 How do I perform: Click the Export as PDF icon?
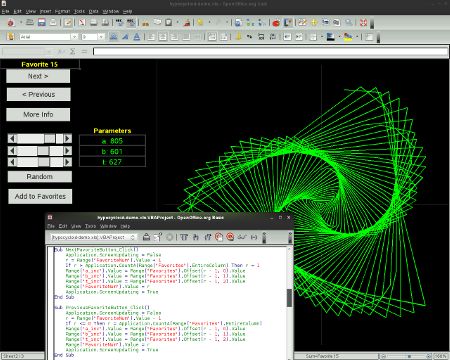82,23
